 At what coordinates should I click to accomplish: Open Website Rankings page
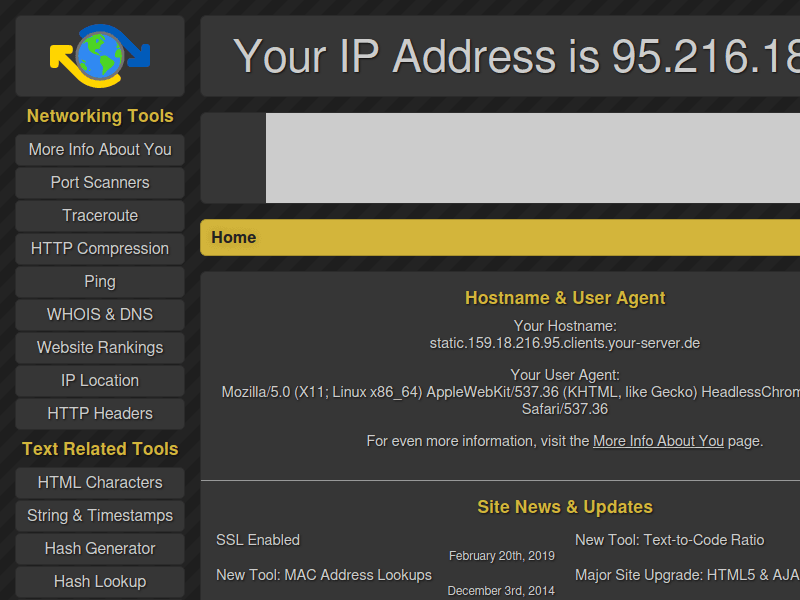click(x=100, y=348)
